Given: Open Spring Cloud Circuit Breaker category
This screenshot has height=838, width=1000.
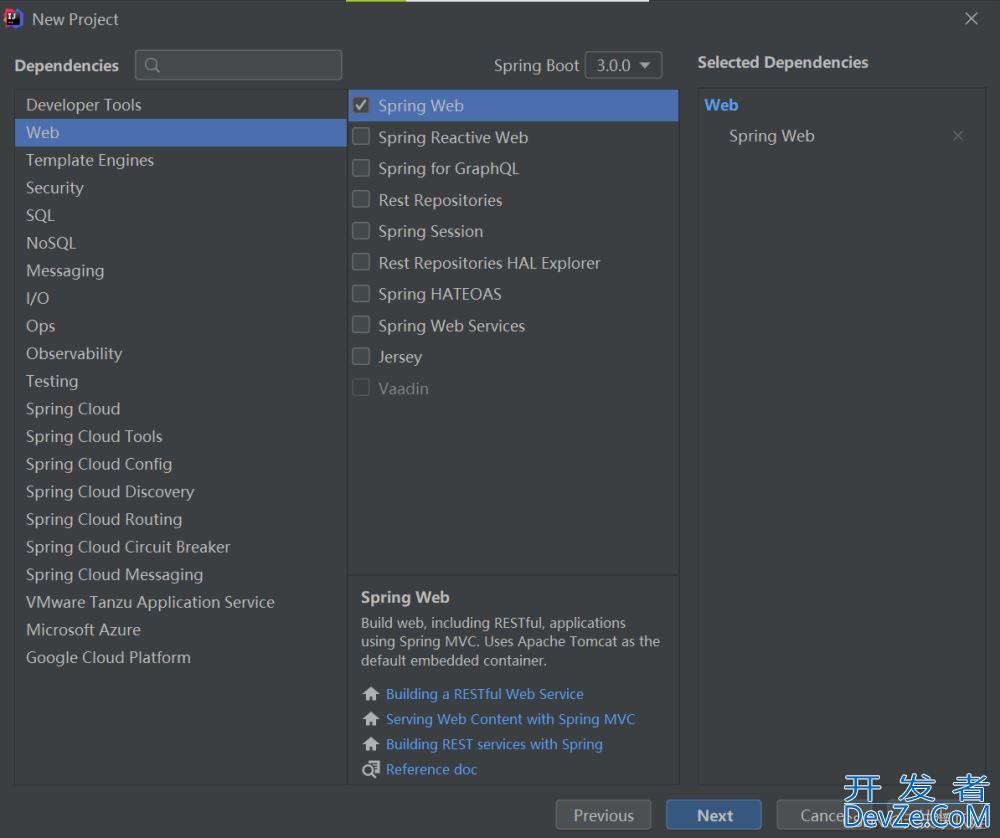Looking at the screenshot, I should click(x=180, y=547).
